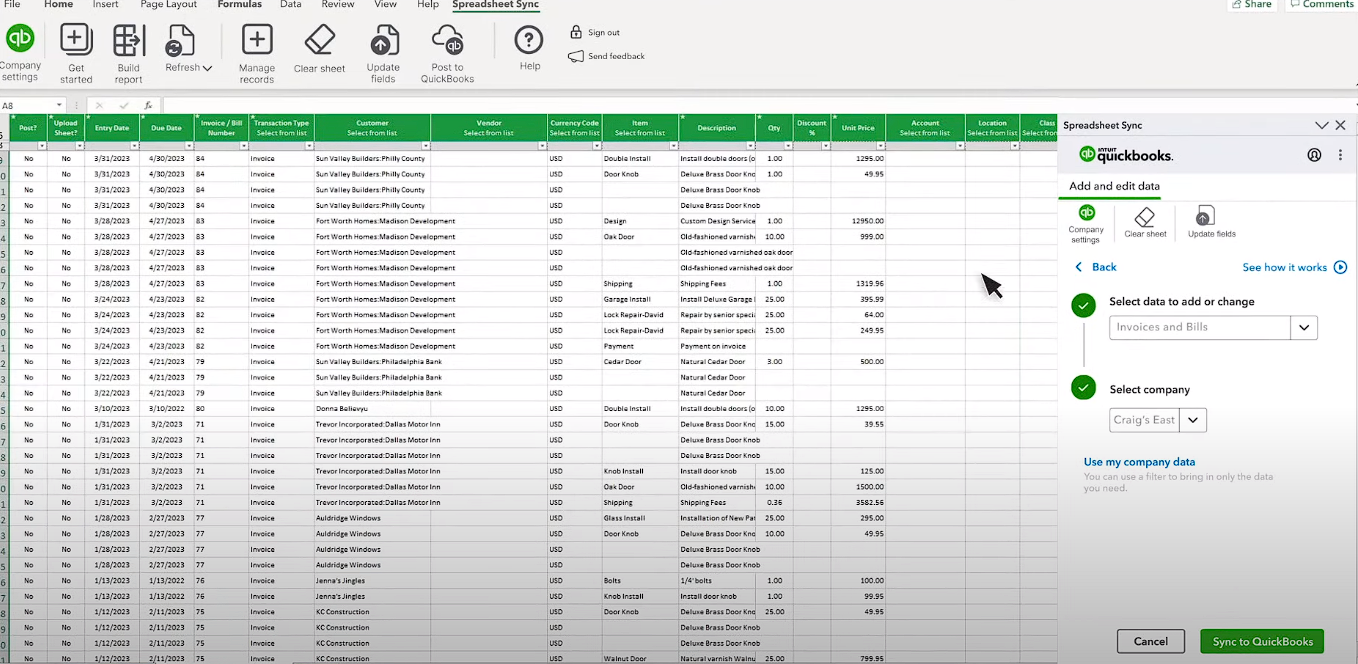Open the Vendor column filter arrow
The width and height of the screenshot is (1358, 664).
pos(542,146)
